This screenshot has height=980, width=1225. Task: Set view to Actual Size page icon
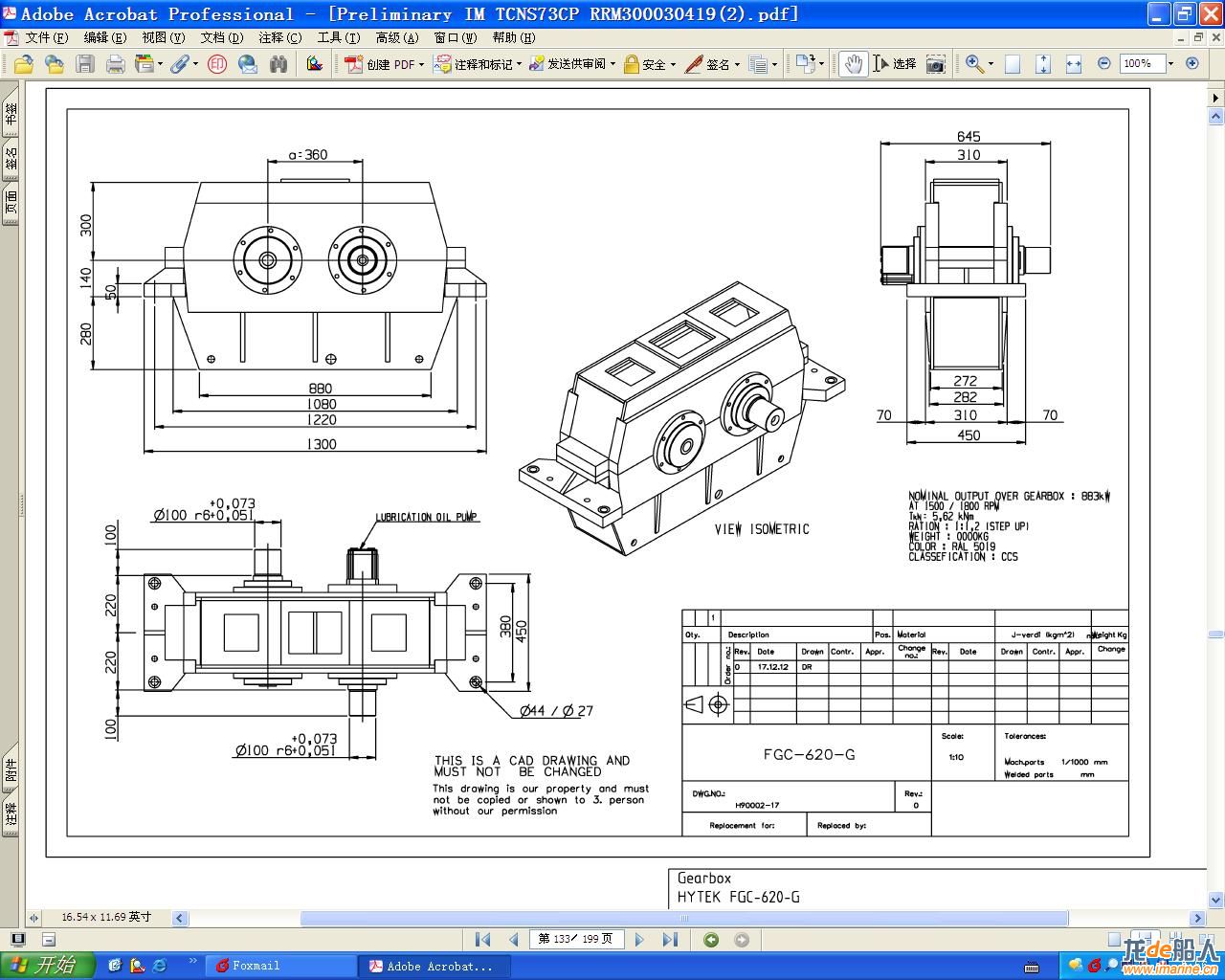(1013, 64)
